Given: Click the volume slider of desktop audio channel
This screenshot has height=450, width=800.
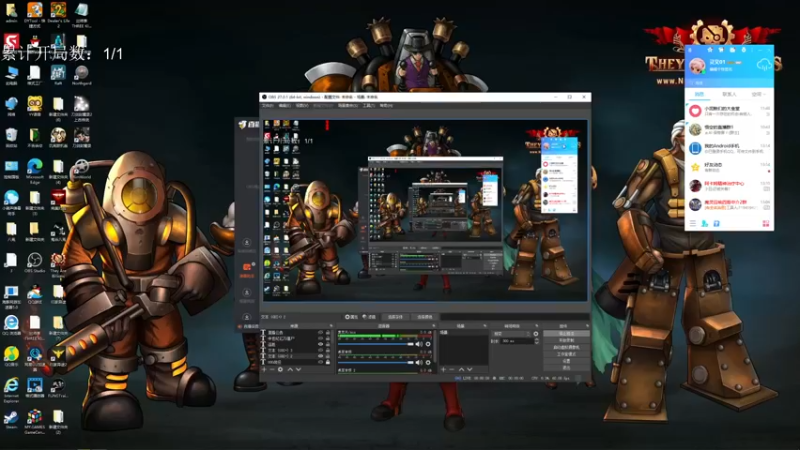Looking at the screenshot, I should pyautogui.click(x=376, y=362).
